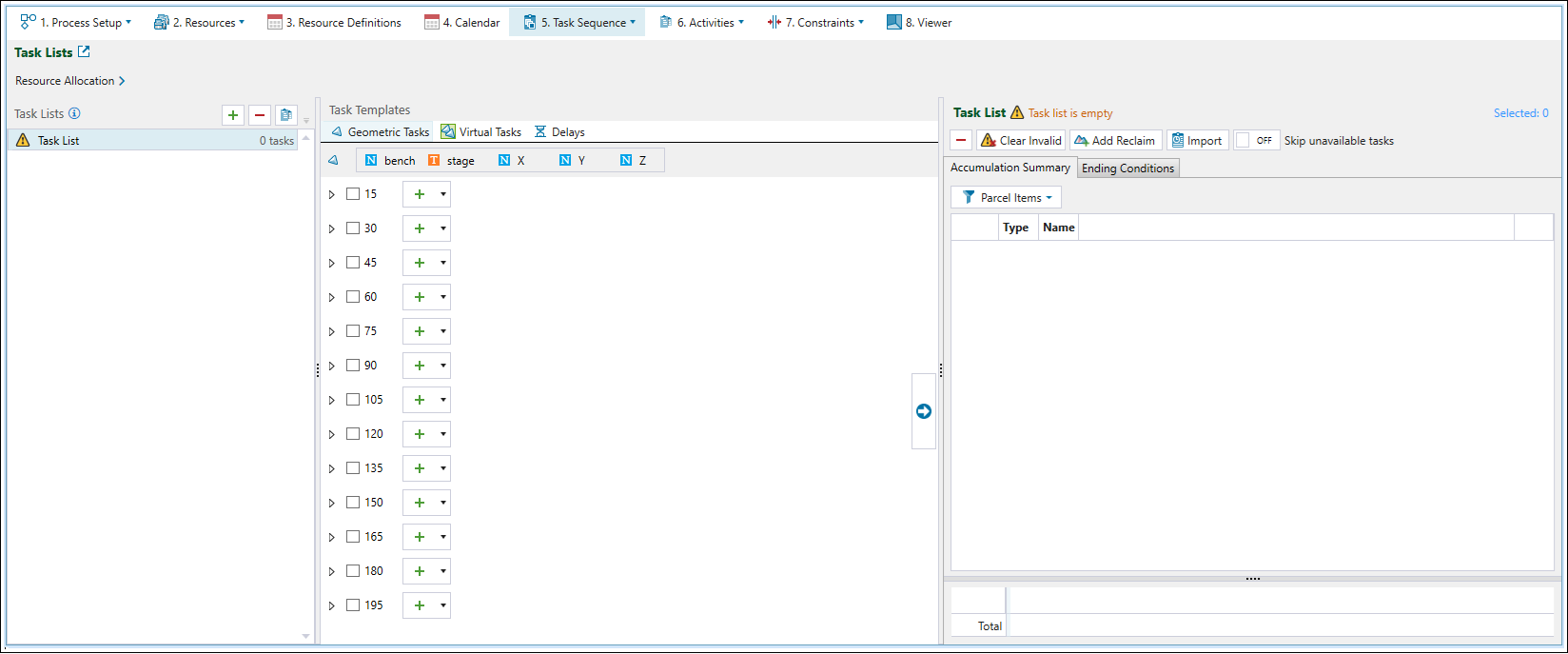Open dropdown arrow next to bench 150 plus
This screenshot has height=654, width=1568.
pos(443,503)
